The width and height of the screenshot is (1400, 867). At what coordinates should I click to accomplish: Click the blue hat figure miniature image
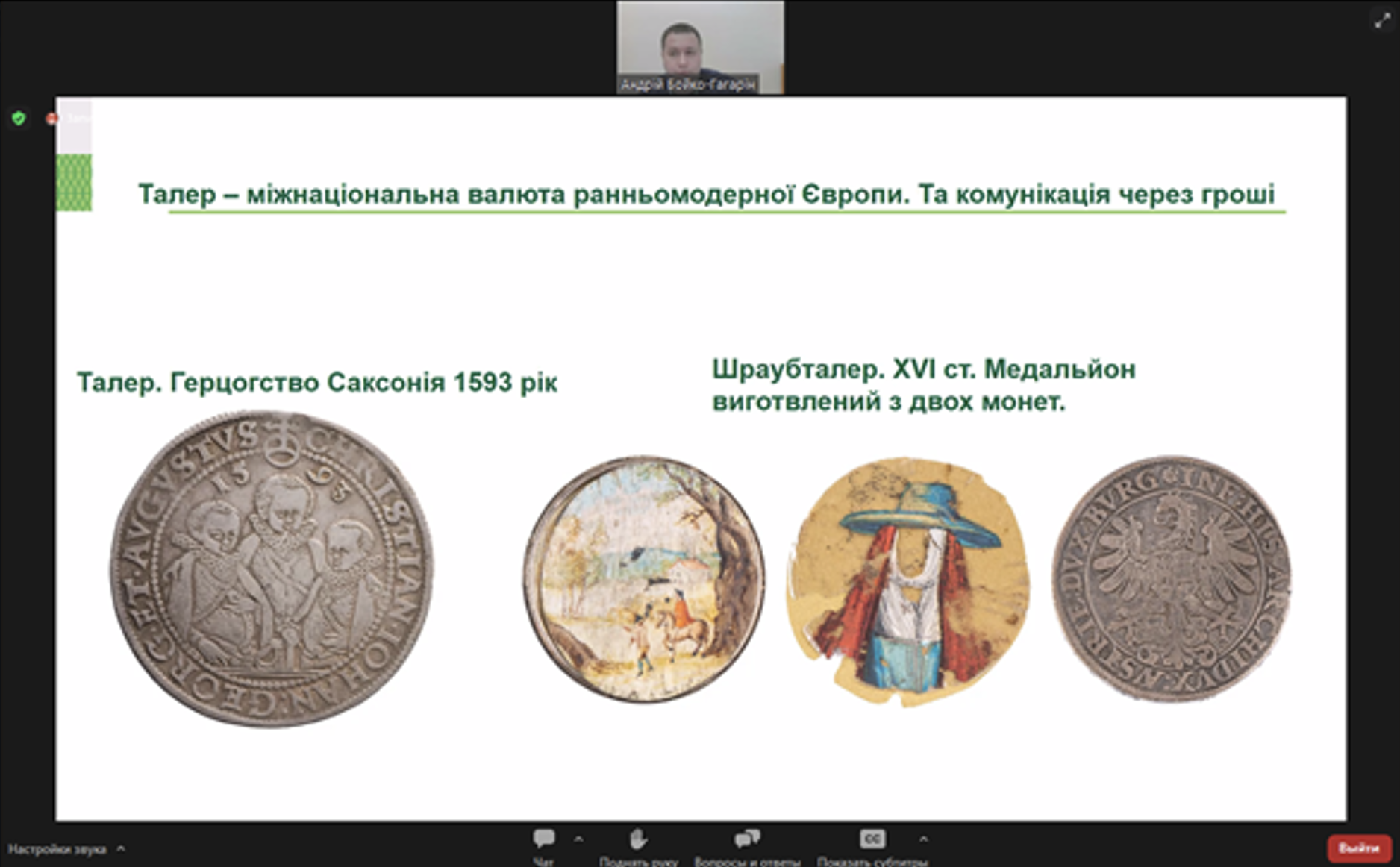point(908,582)
